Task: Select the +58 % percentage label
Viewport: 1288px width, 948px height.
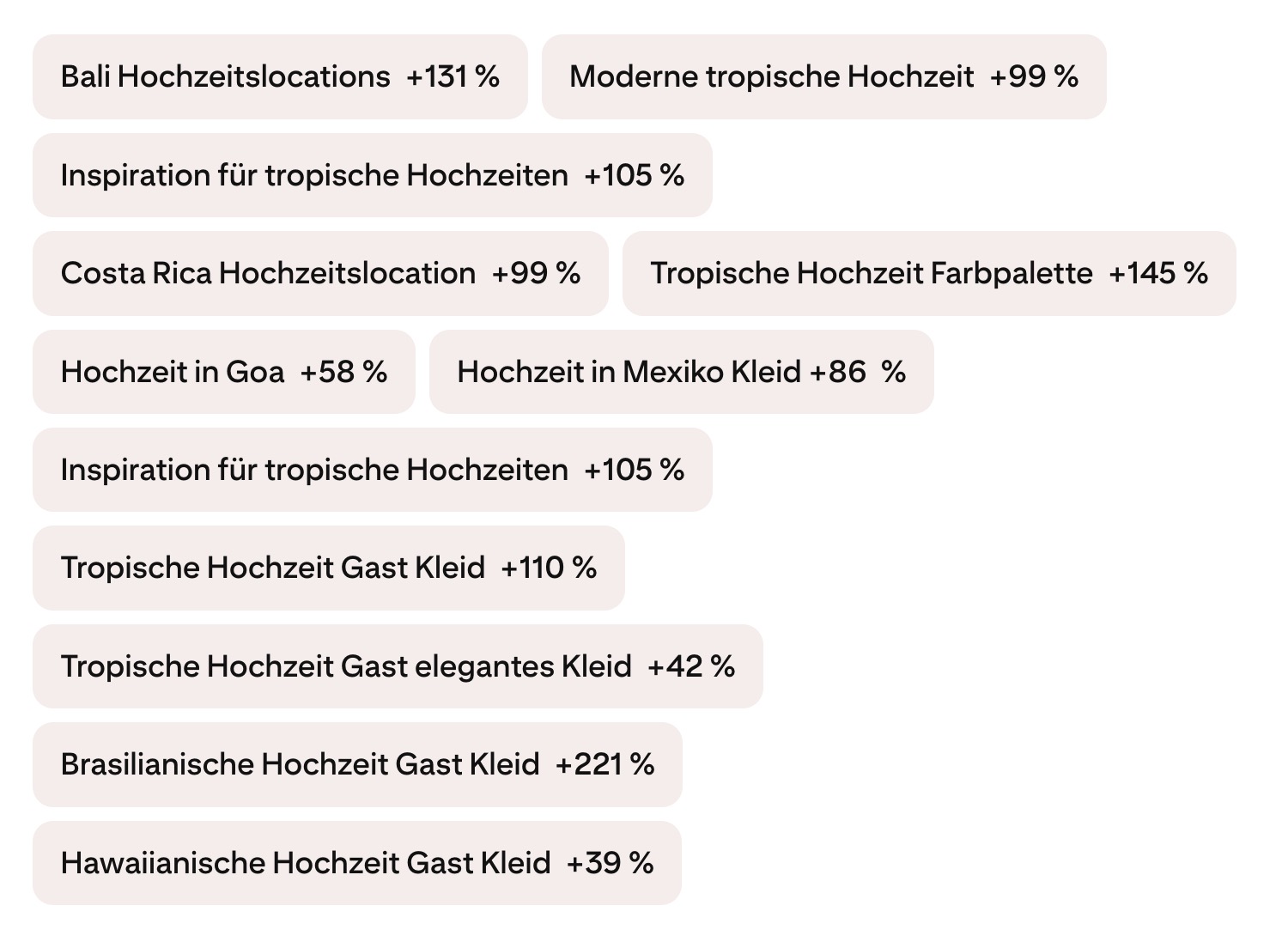Action: (x=343, y=372)
